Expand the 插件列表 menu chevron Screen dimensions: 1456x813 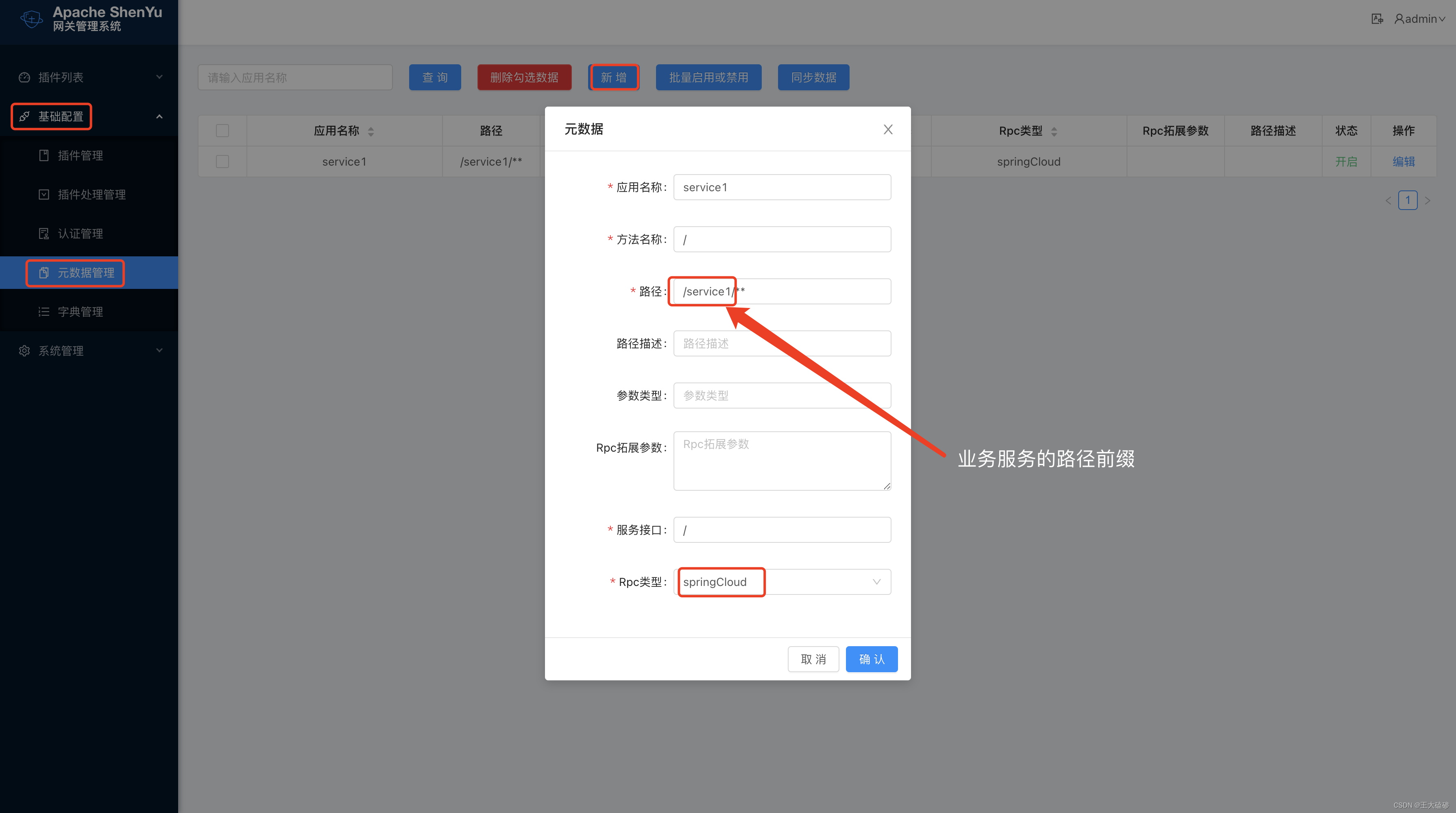pos(159,77)
